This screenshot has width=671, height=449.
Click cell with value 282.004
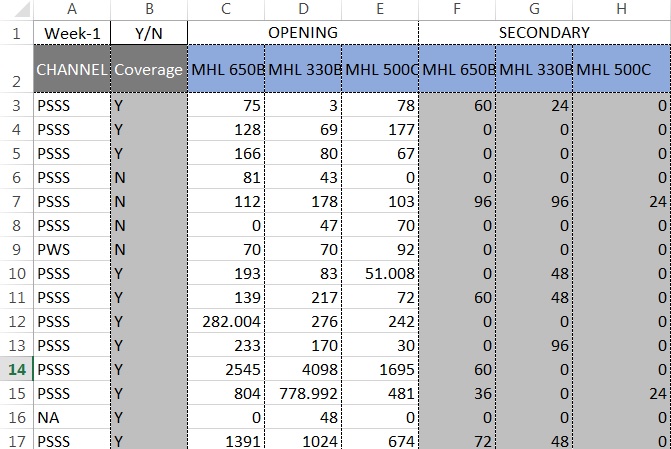(226, 321)
